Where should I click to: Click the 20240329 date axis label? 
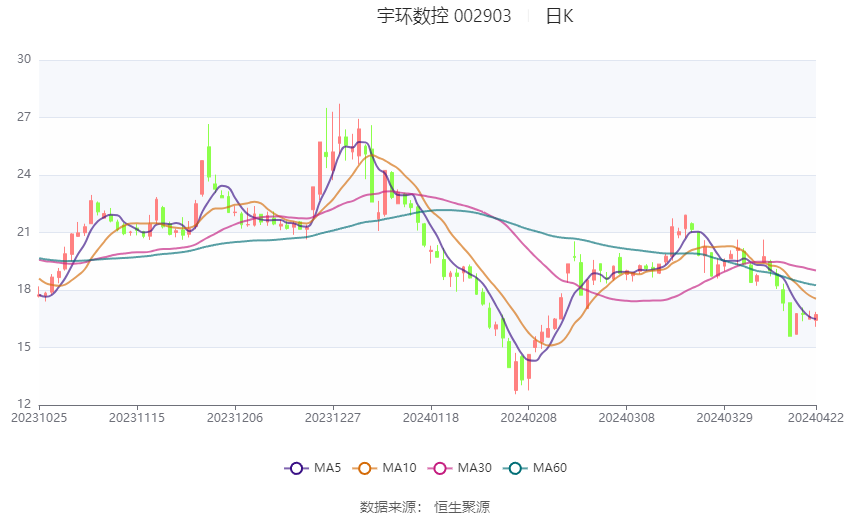(724, 418)
